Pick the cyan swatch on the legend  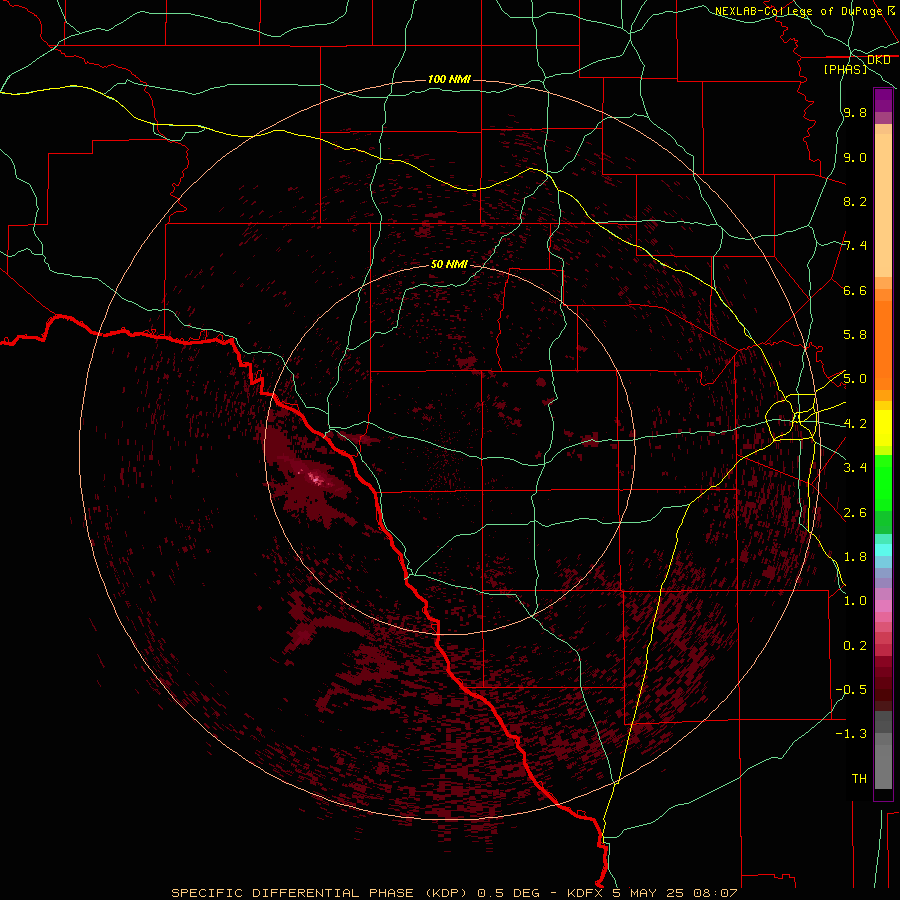(x=883, y=550)
